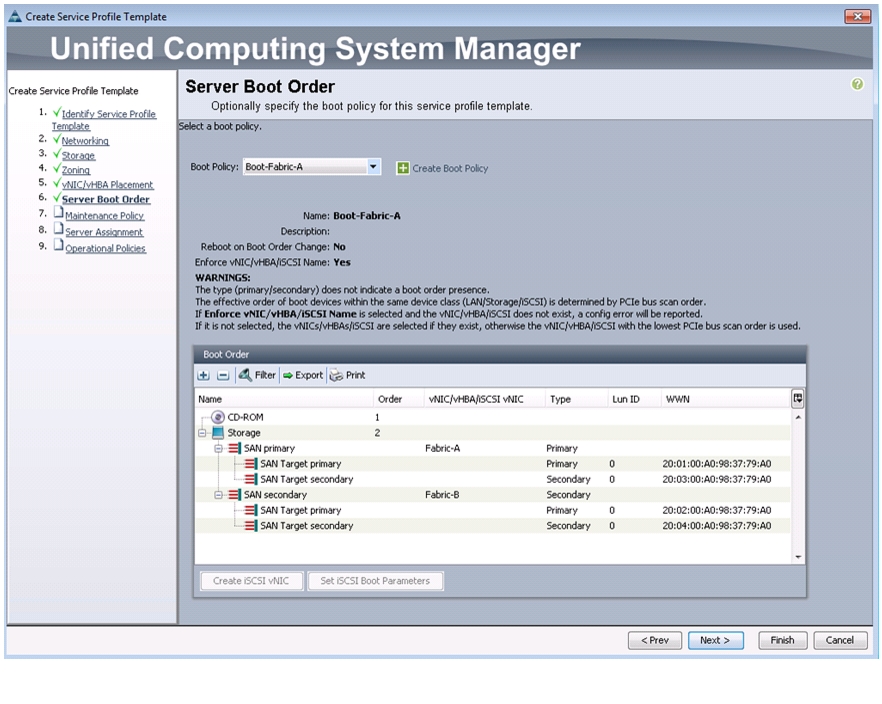The image size is (882, 704).
Task: Click the Create Boot Policy link
Action: 450,168
